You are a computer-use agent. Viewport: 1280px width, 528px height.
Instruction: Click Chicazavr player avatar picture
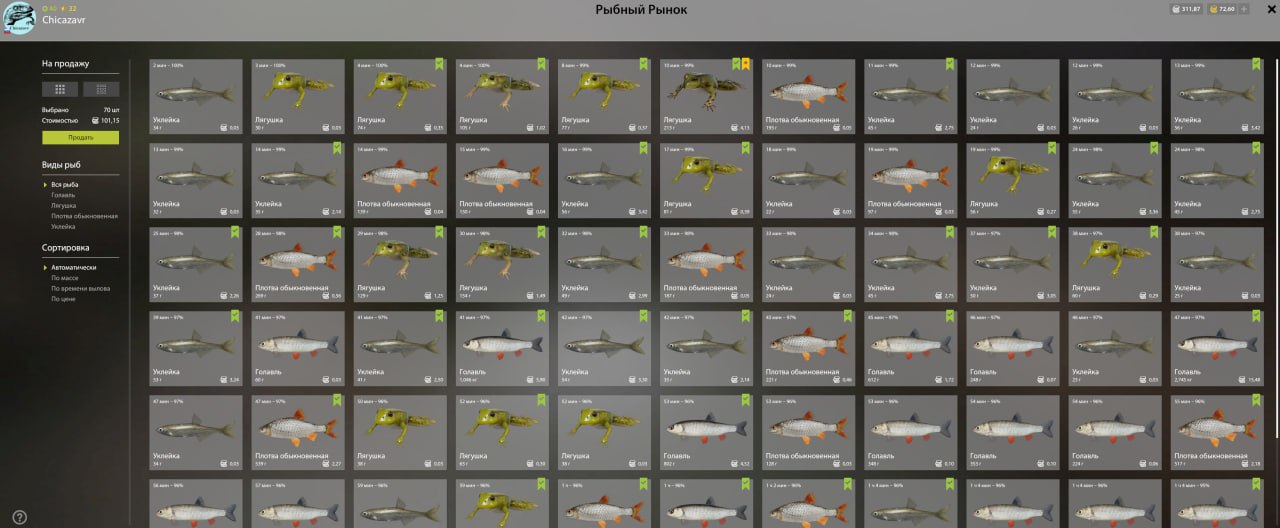point(18,16)
